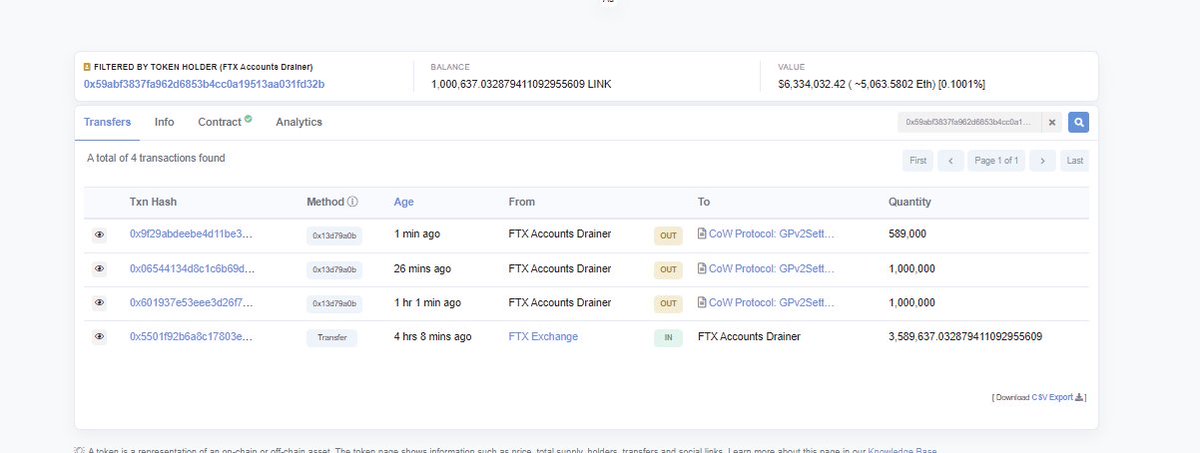1200x453 pixels.
Task: Go to First page button
Action: tap(918, 160)
